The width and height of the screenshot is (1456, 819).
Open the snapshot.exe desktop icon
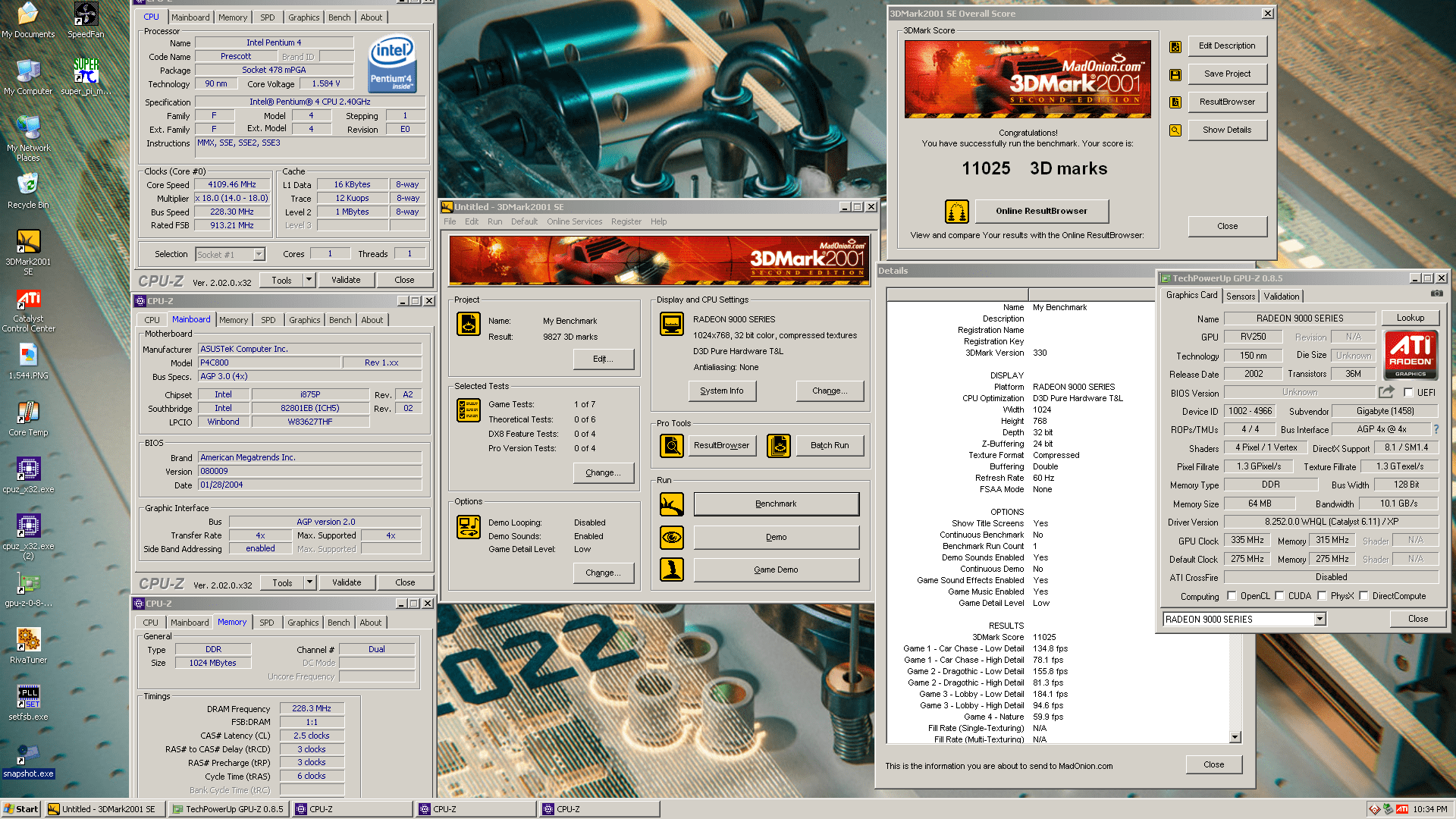pos(28,760)
